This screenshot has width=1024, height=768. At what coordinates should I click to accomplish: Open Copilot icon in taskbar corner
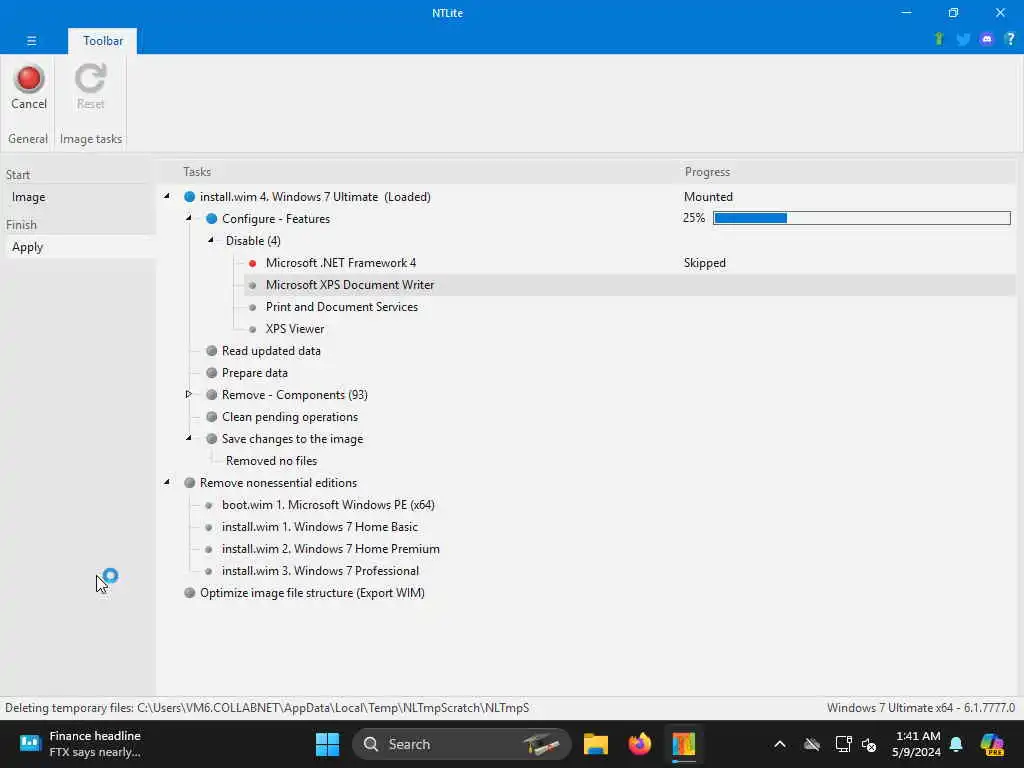coord(992,744)
